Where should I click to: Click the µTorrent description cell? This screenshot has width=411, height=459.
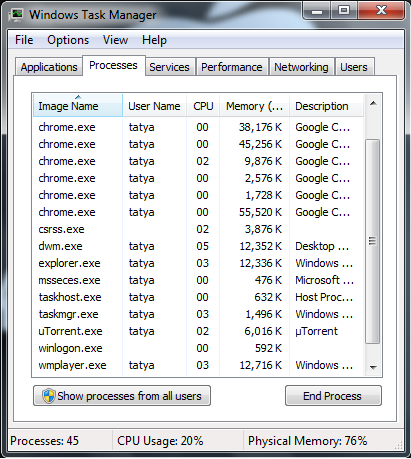click(316, 331)
